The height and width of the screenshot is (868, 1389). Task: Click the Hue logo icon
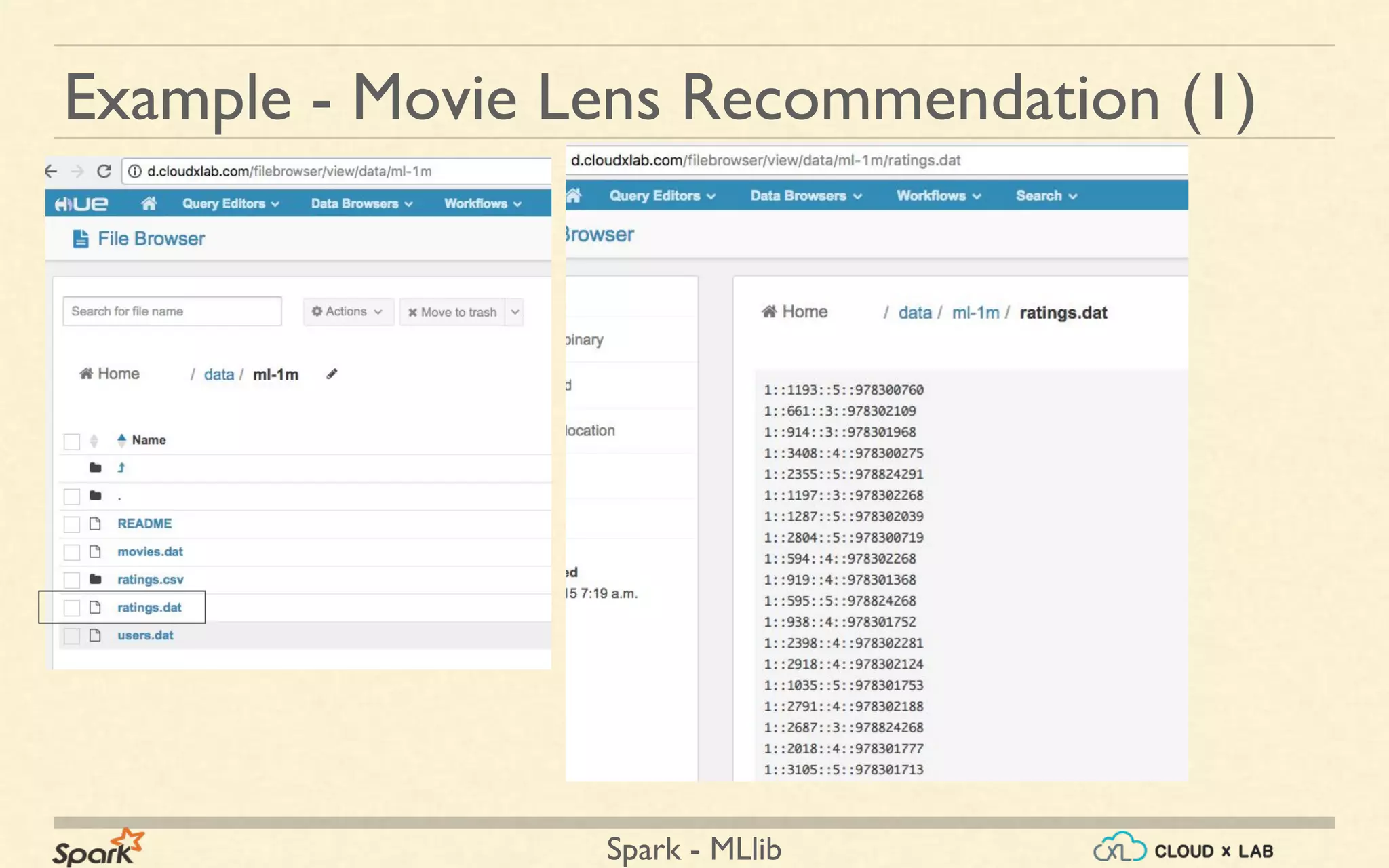click(81, 203)
